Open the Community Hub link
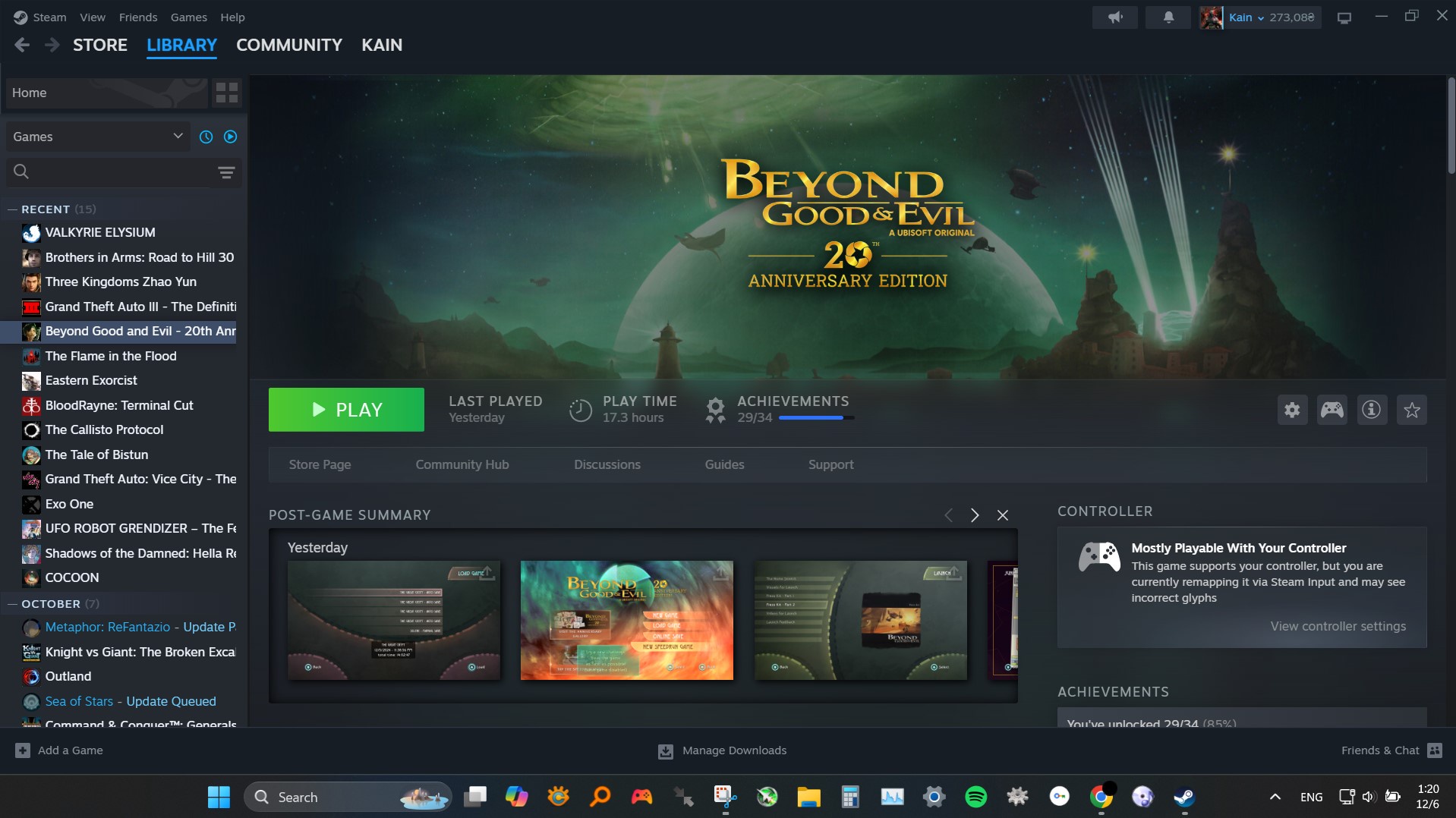1456x818 pixels. point(462,464)
